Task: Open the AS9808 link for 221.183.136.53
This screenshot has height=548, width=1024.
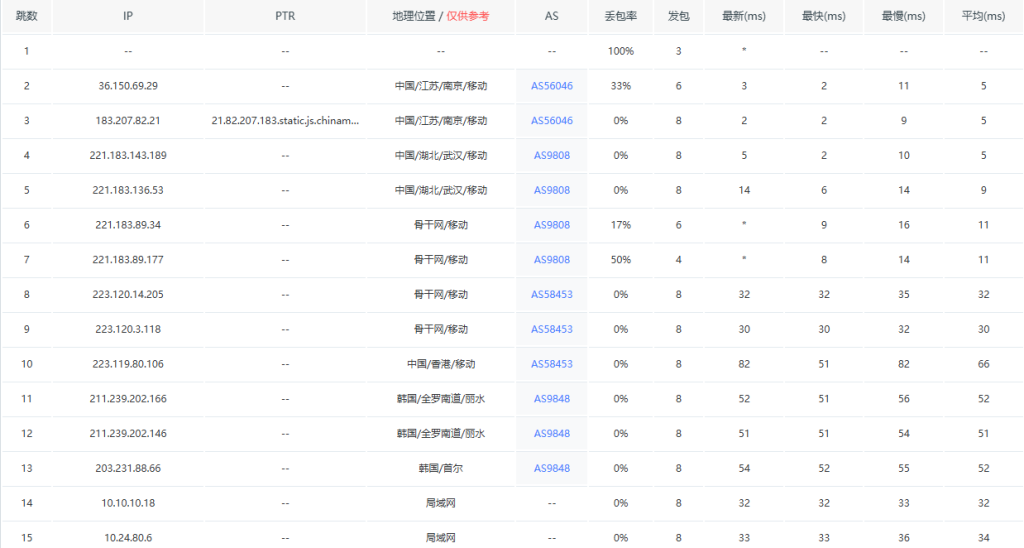Action: click(x=551, y=190)
